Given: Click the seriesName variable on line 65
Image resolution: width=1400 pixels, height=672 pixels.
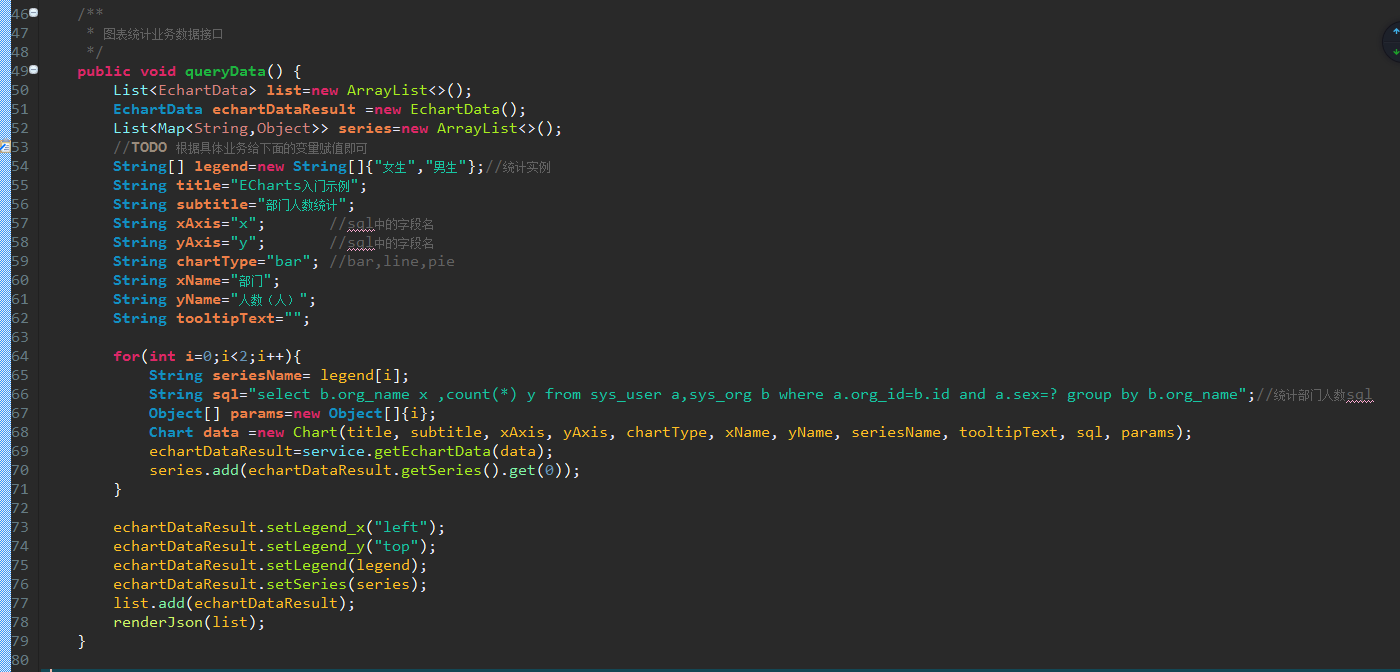Looking at the screenshot, I should pyautogui.click(x=257, y=375).
